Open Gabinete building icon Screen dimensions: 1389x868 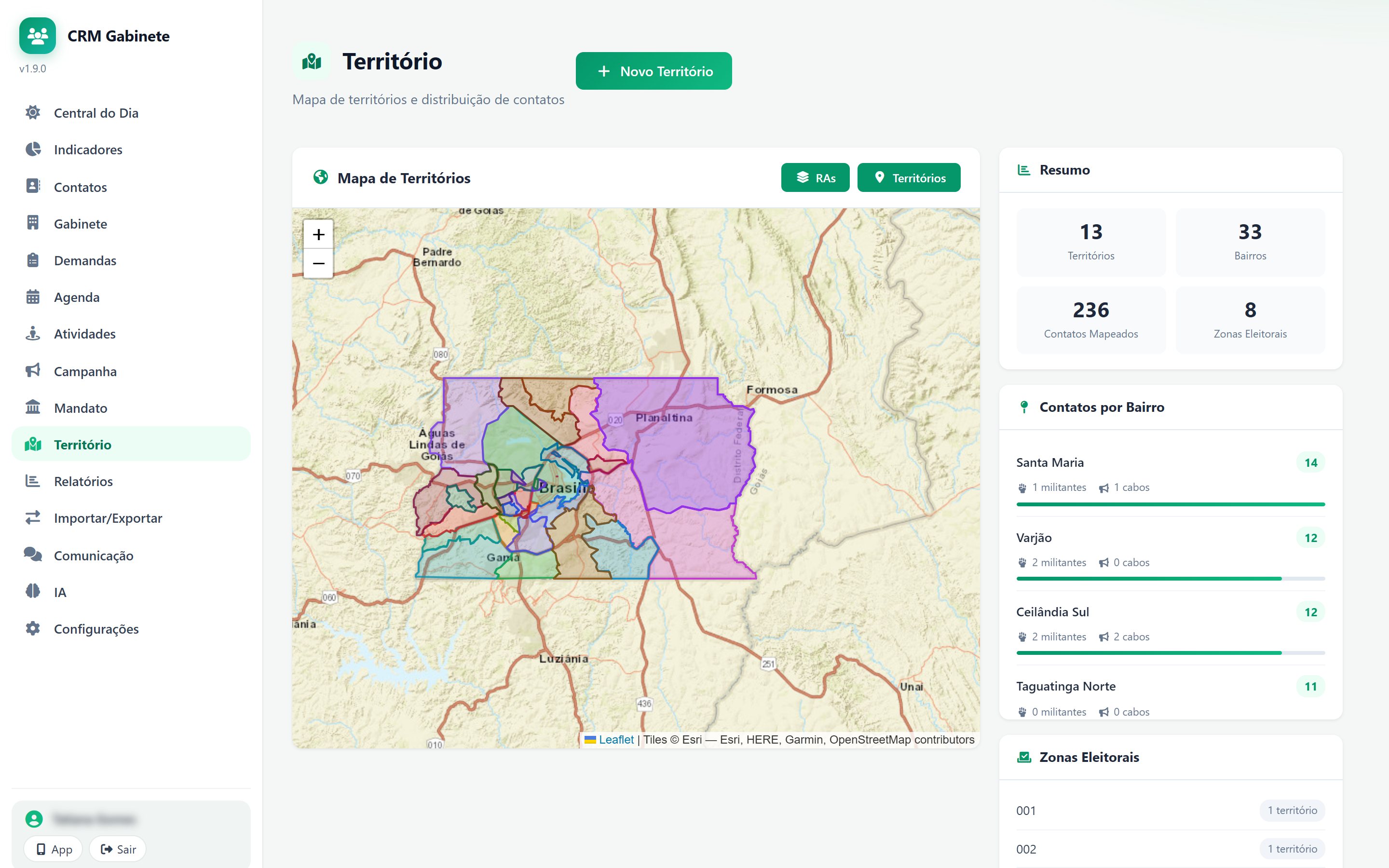(33, 223)
